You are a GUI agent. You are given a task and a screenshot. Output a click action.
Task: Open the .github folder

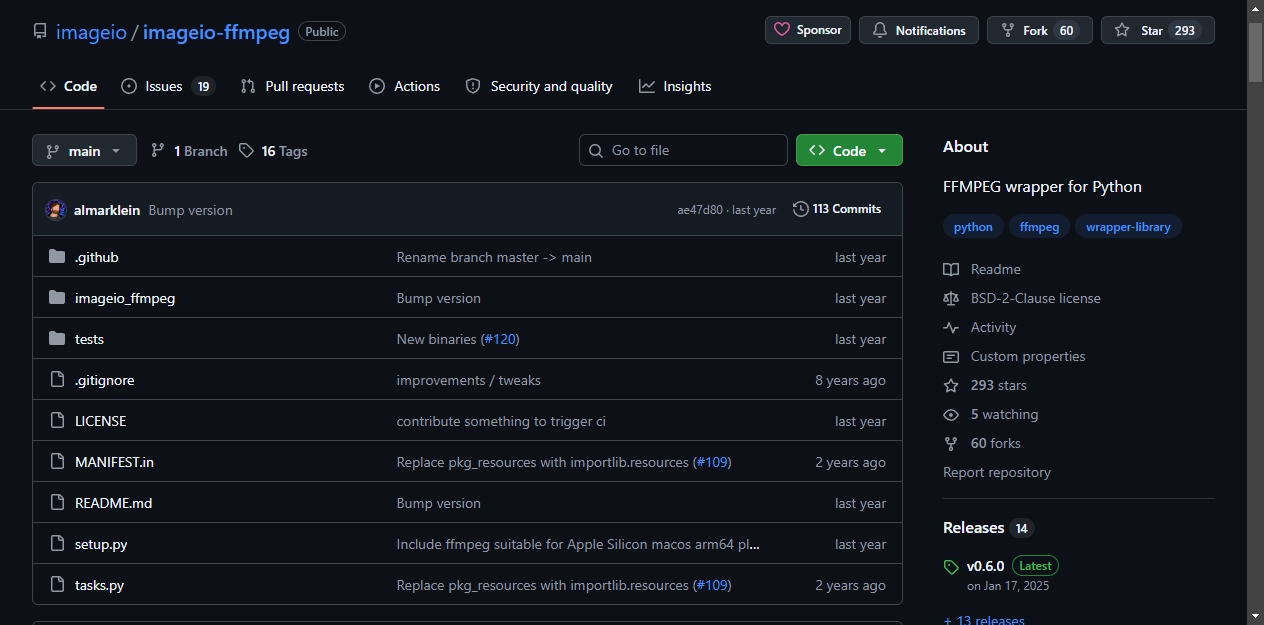pyautogui.click(x=97, y=257)
